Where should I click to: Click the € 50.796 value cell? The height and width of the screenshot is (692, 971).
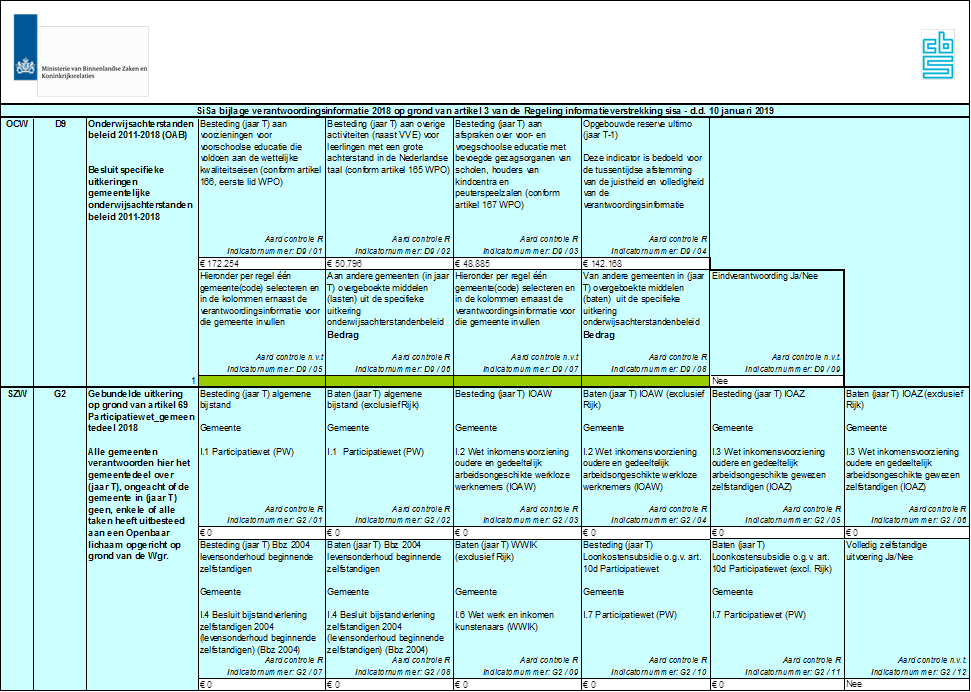point(389,263)
